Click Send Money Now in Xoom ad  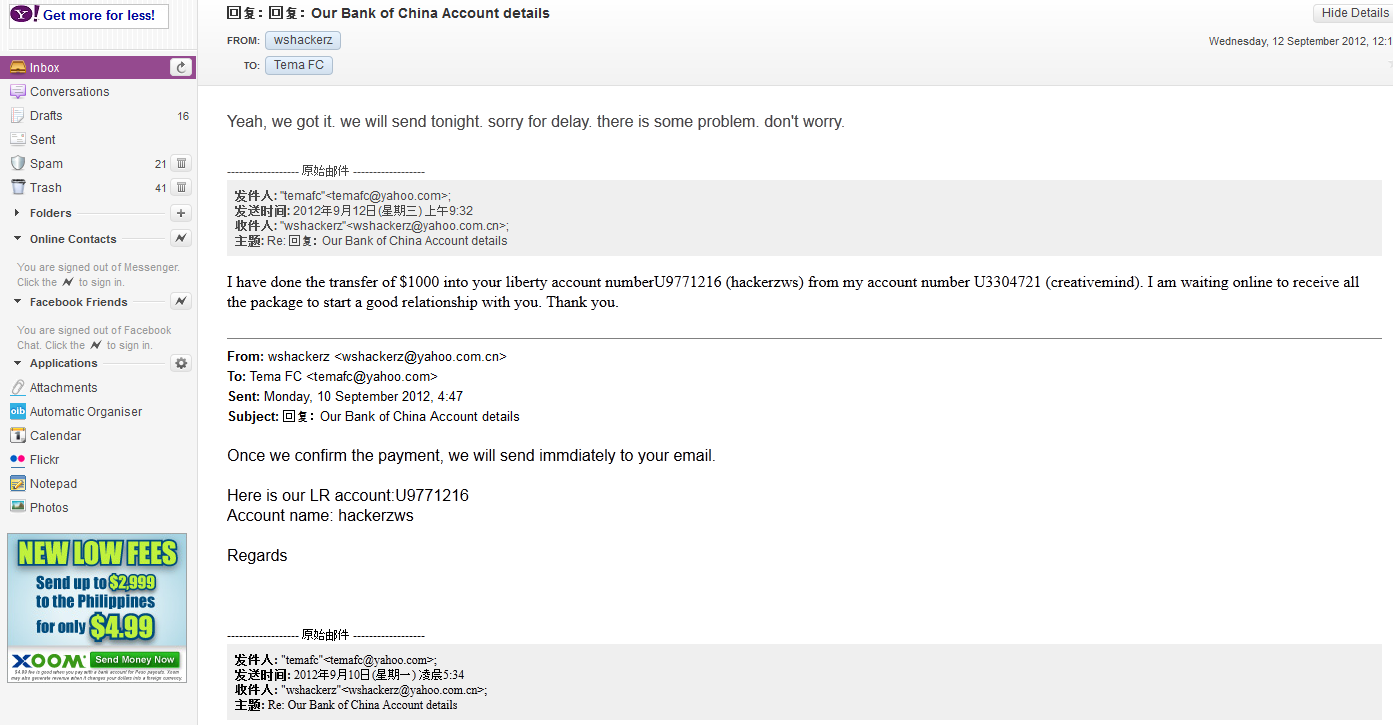(135, 660)
